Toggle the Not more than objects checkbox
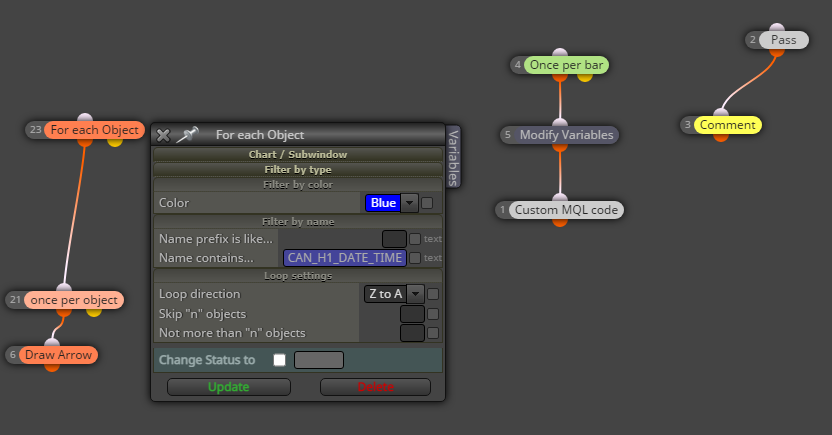Viewport: 832px width, 435px height. [x=433, y=333]
